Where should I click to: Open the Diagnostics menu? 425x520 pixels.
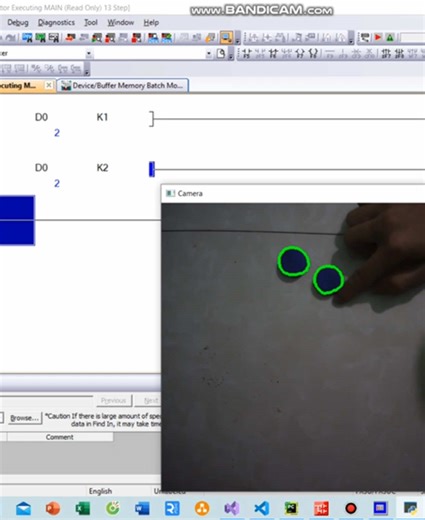pyautogui.click(x=56, y=23)
